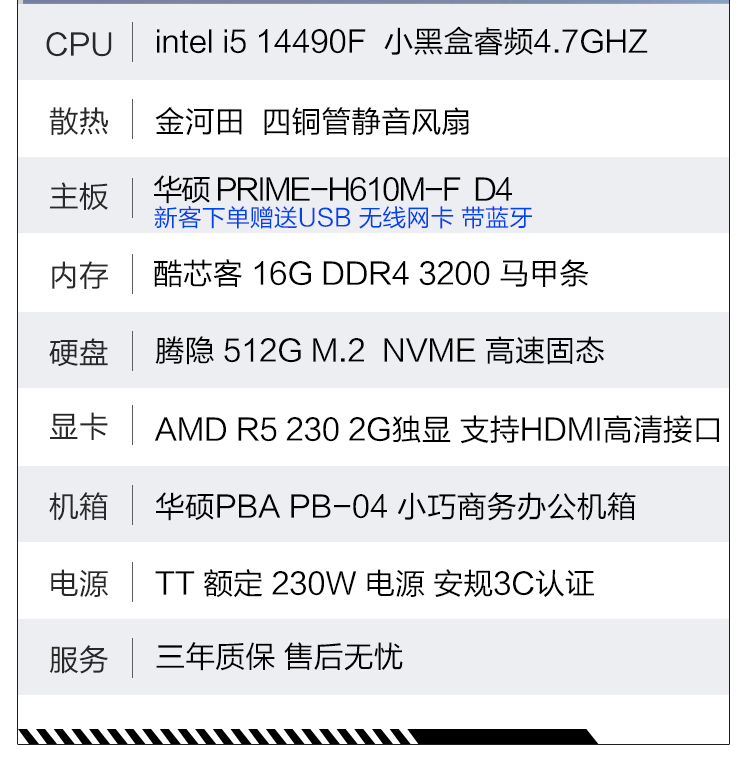750x776 pixels.
Task: Click the 显卡 graphics card label
Action: [79, 428]
